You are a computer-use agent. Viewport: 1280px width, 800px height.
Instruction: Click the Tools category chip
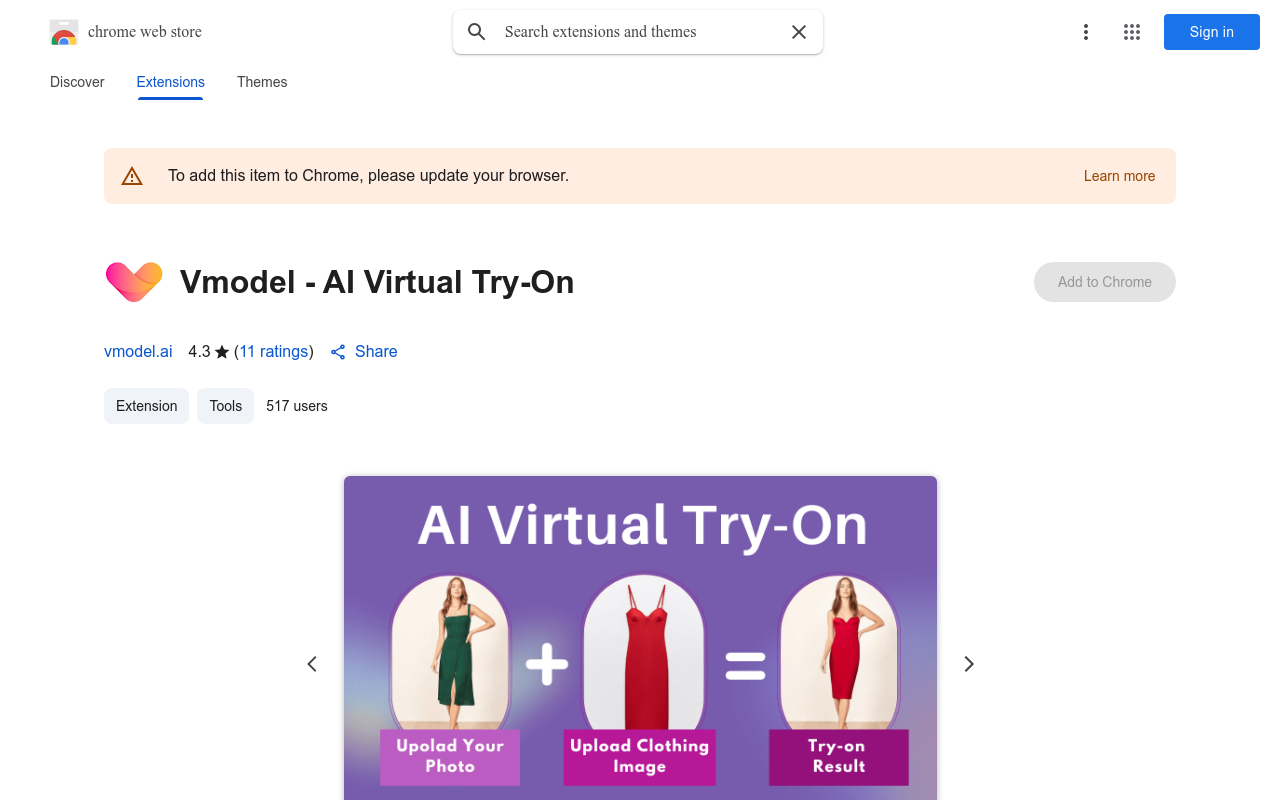(226, 406)
